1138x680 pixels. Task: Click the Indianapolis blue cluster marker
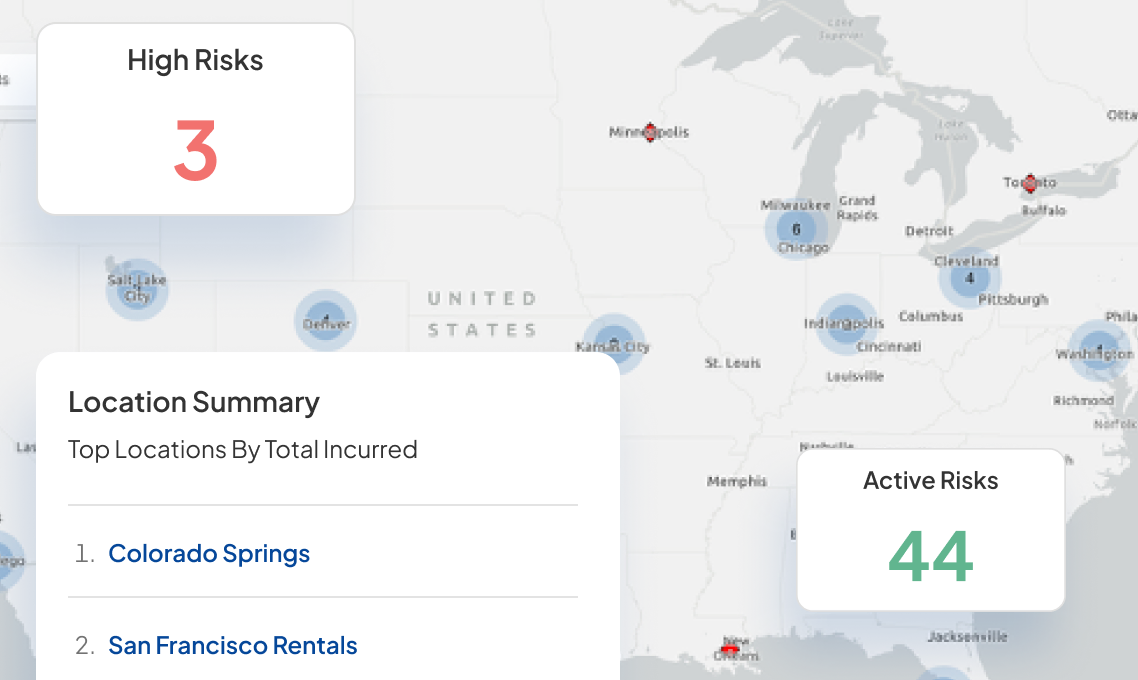846,324
